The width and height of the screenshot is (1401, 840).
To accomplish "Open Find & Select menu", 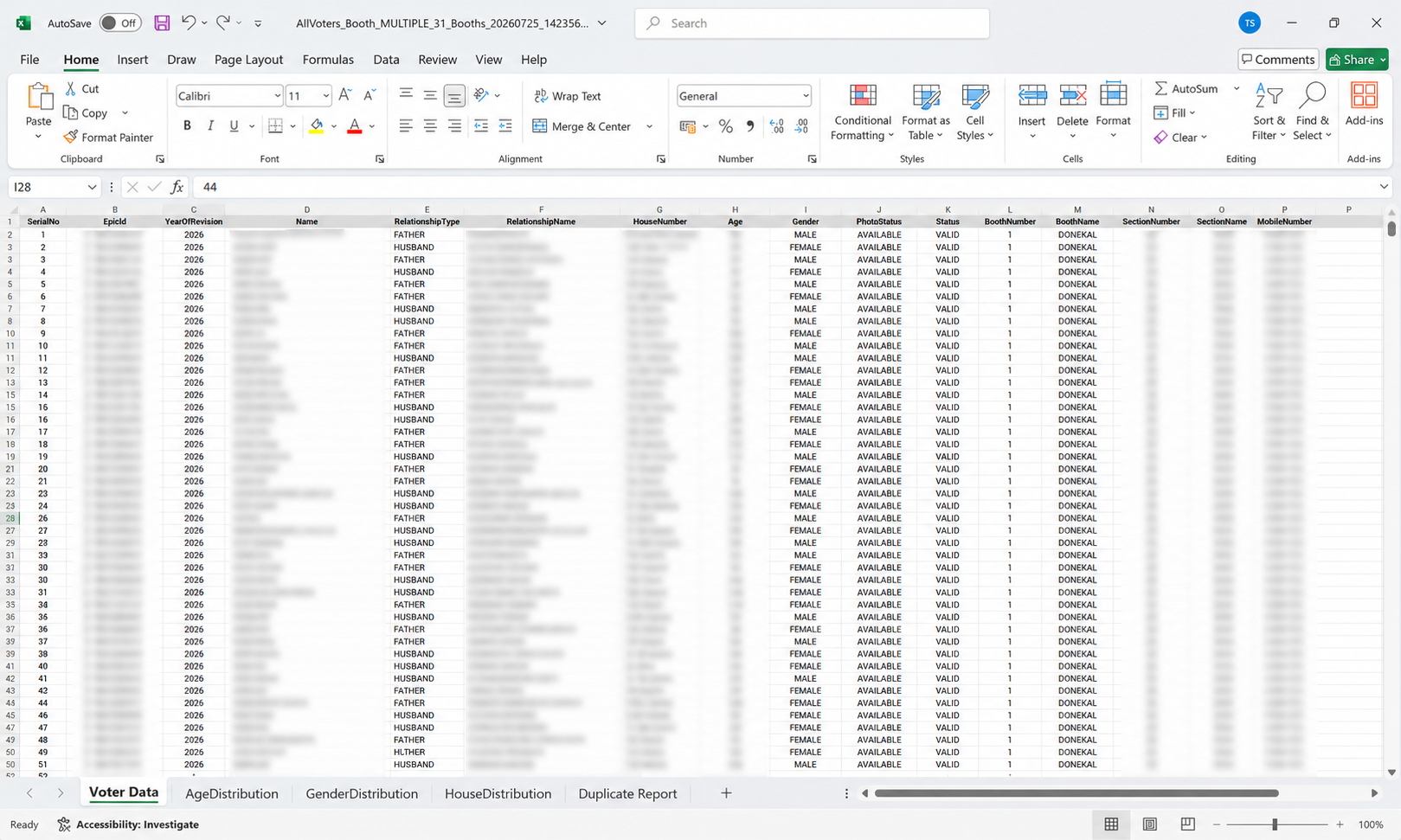I will [1313, 112].
